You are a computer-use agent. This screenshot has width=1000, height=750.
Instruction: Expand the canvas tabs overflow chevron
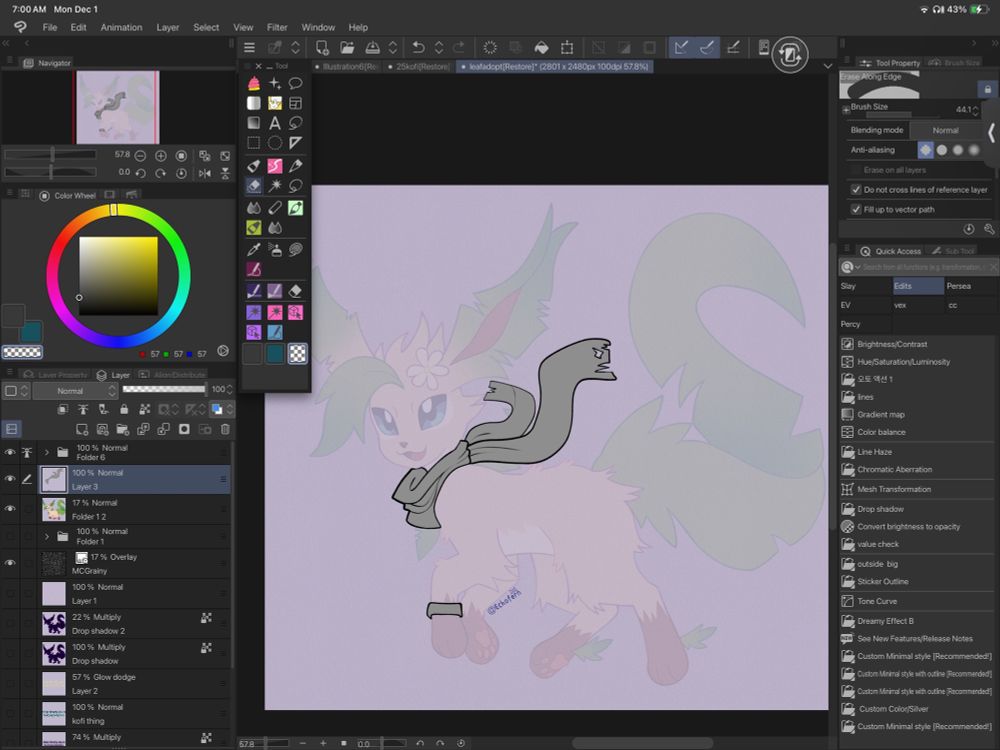[x=828, y=66]
